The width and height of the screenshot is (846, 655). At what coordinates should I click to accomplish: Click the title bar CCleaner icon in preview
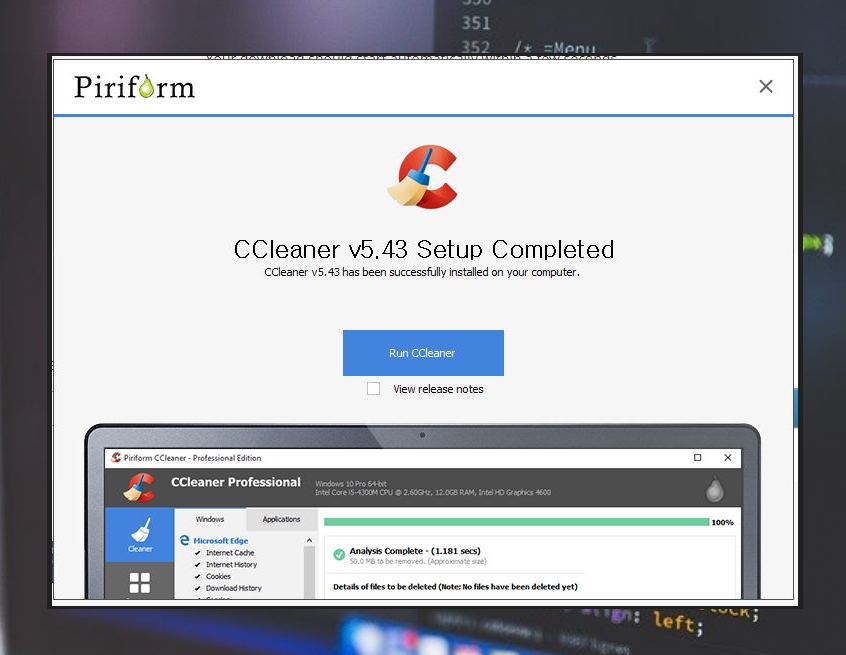click(115, 458)
